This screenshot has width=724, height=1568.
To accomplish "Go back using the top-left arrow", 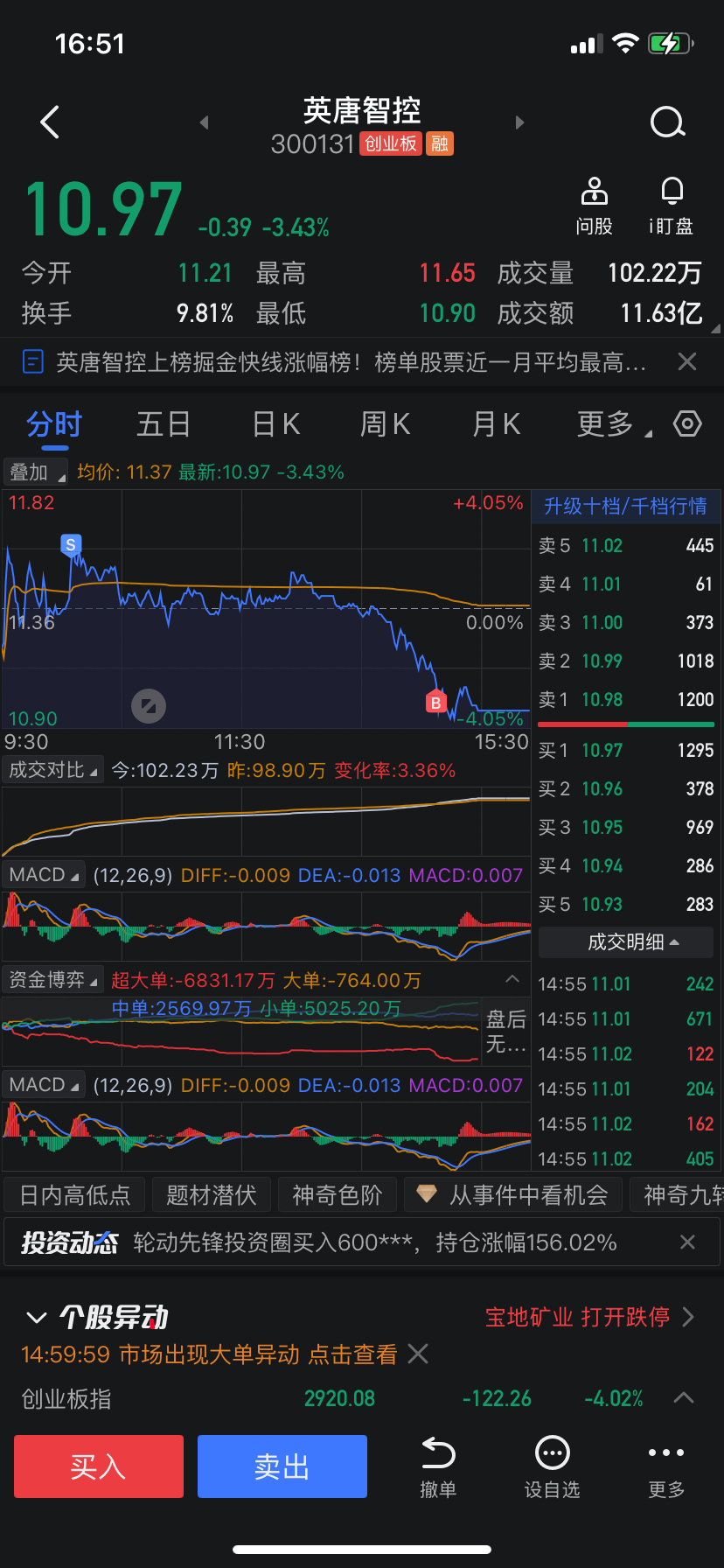I will pos(50,122).
